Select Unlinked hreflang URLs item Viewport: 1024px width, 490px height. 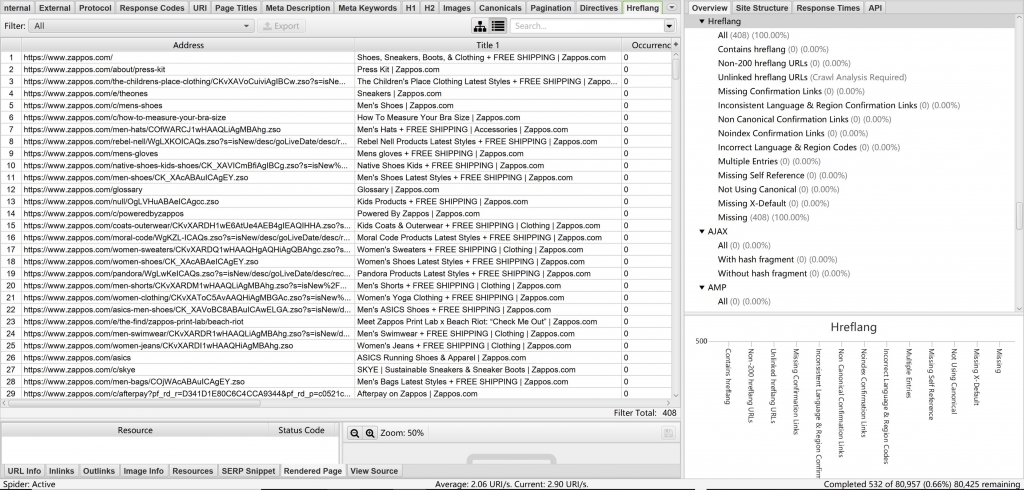click(x=812, y=77)
